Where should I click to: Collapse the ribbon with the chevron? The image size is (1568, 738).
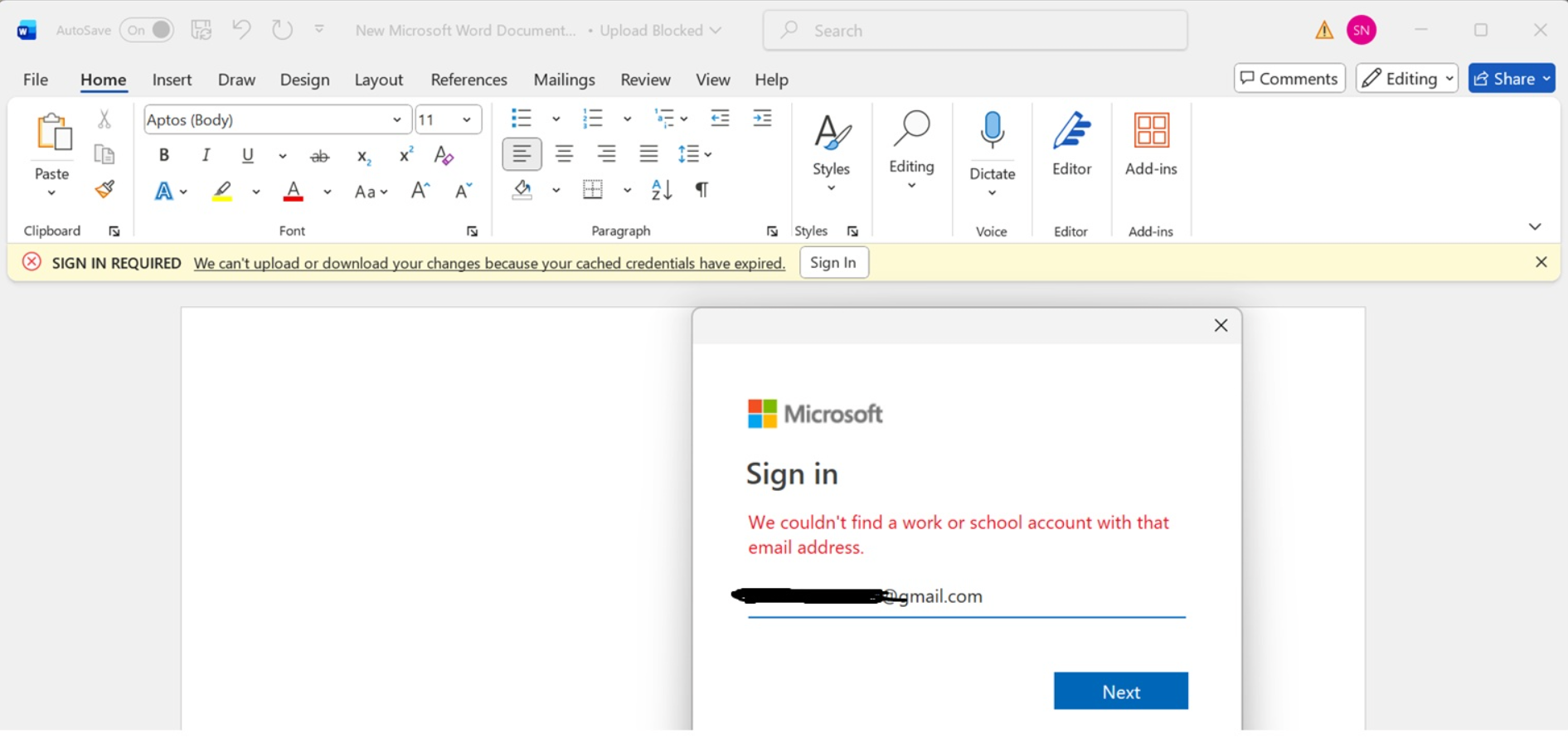(1535, 227)
